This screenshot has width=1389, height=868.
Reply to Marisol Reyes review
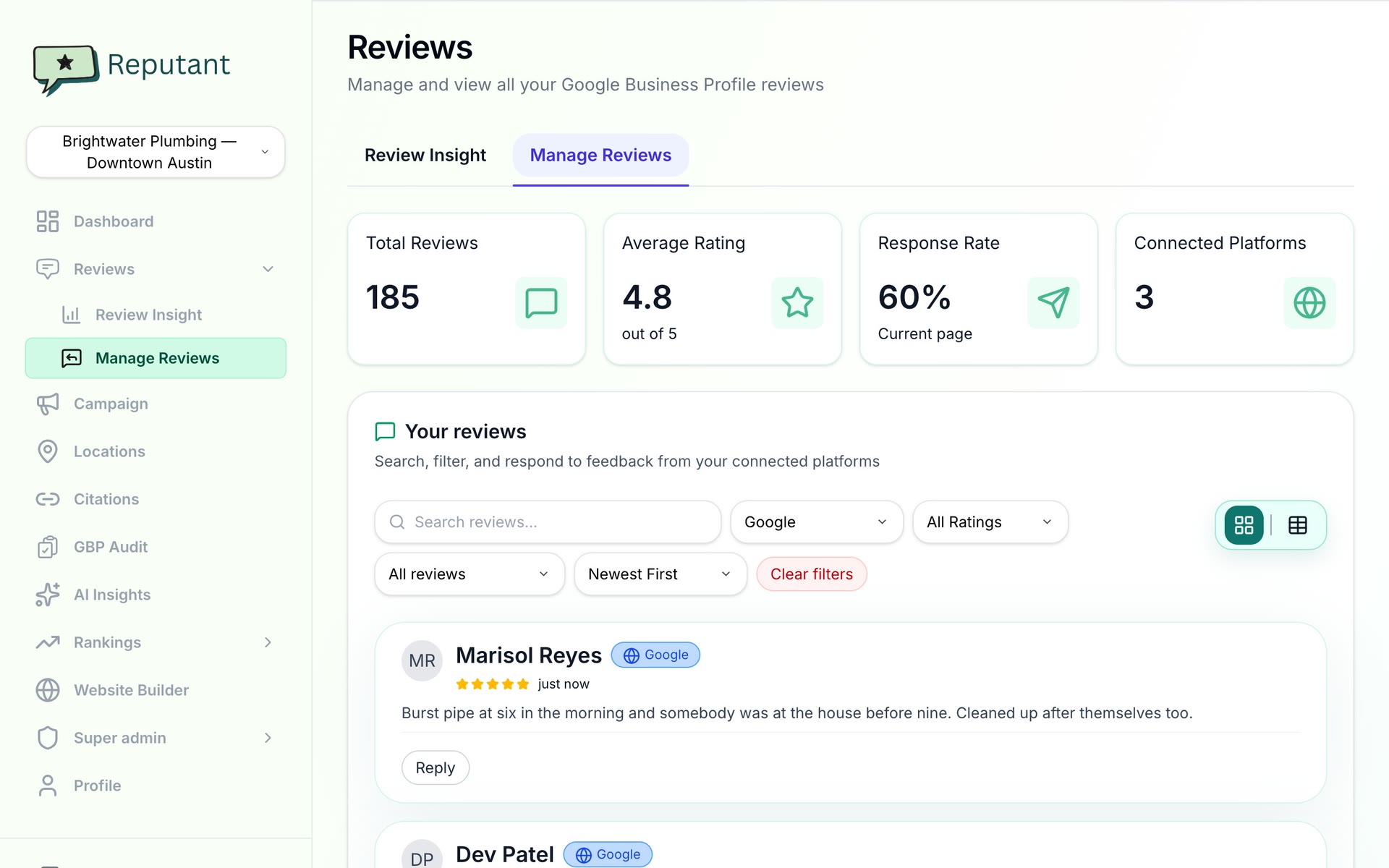coord(436,767)
